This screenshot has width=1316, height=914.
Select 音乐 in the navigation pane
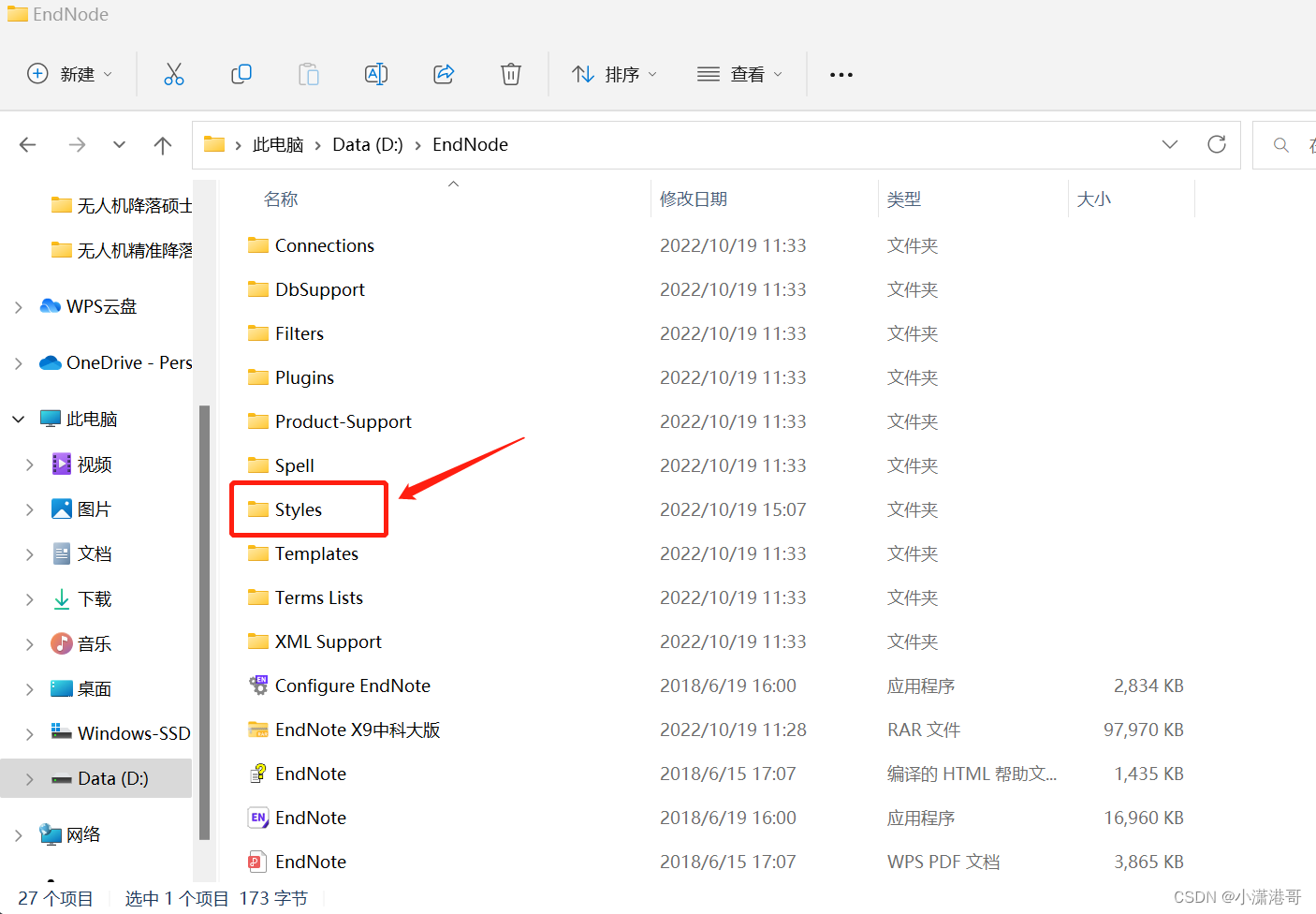pos(95,644)
